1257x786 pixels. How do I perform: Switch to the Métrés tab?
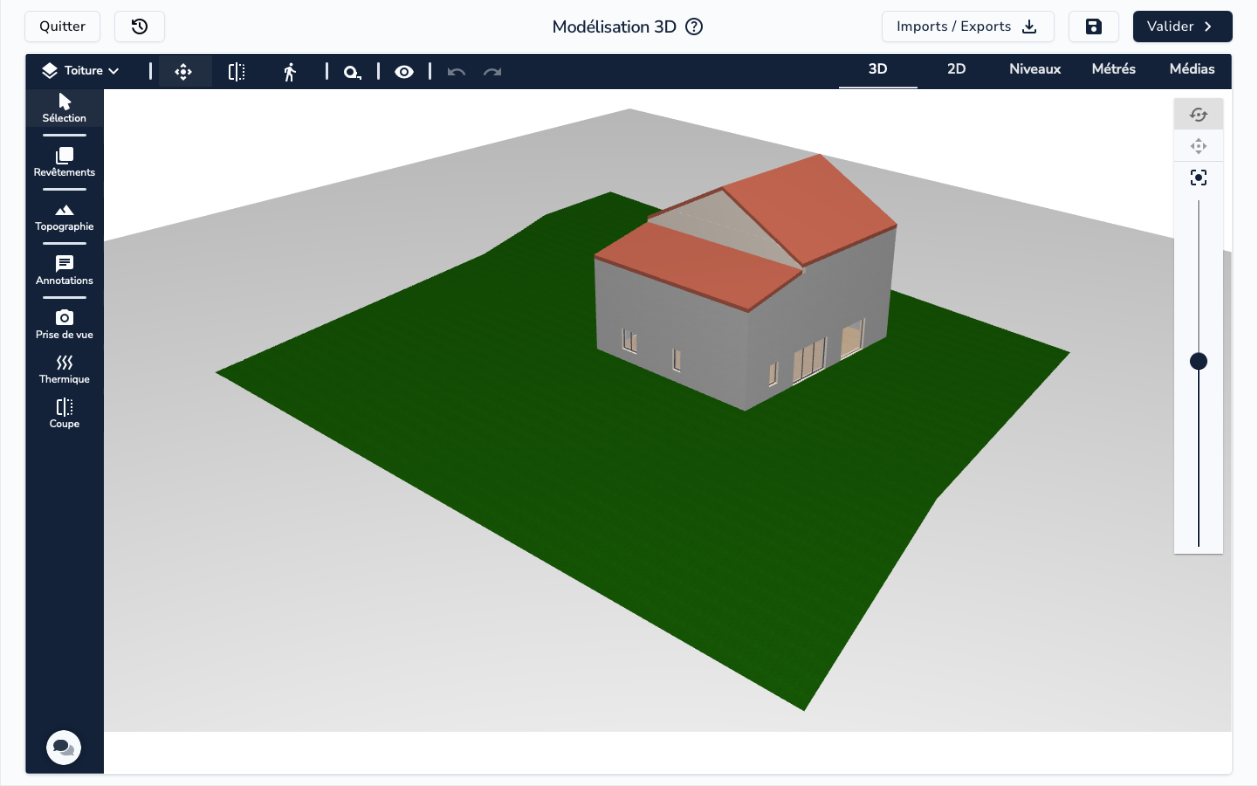(1113, 69)
